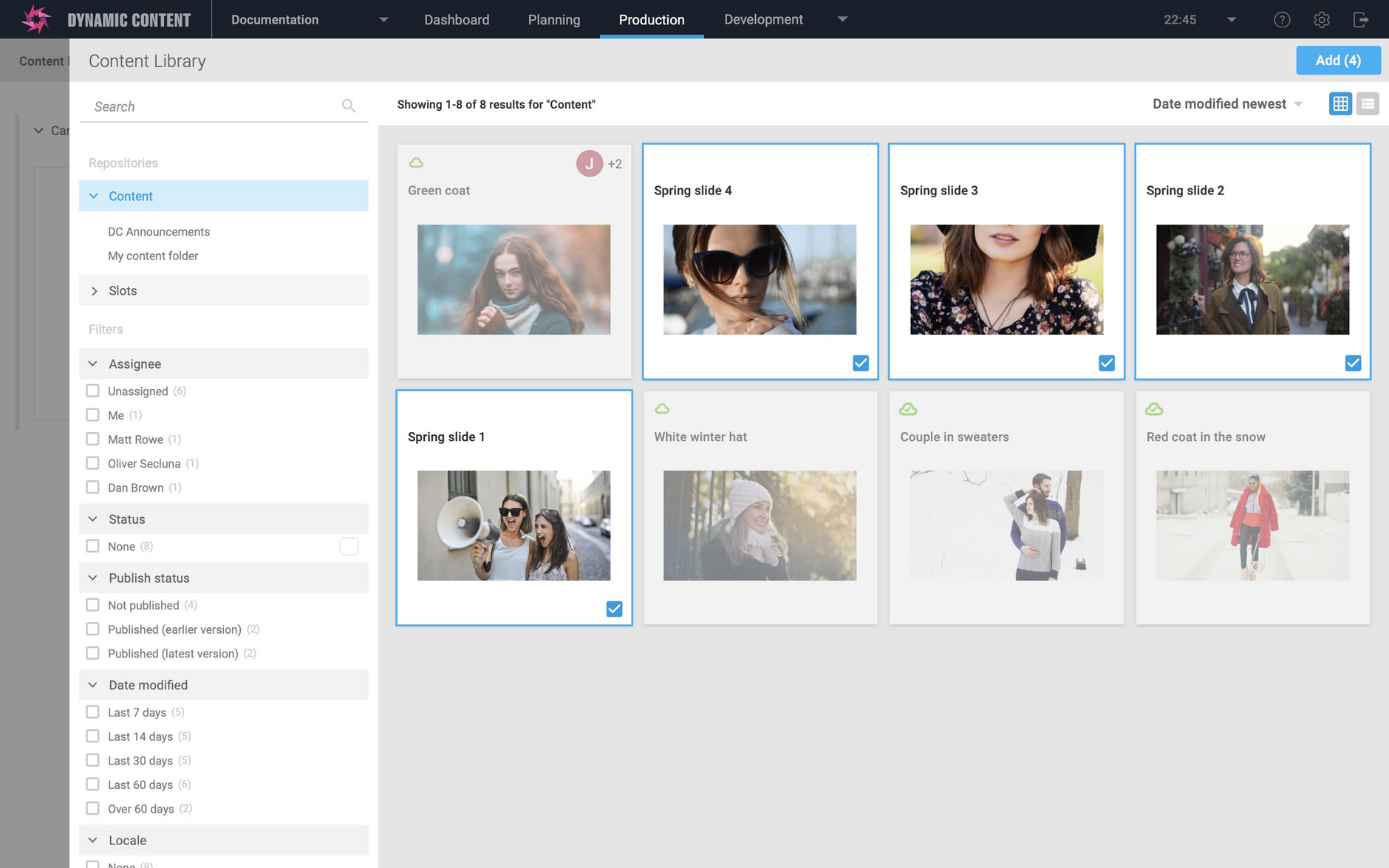Click published cloud icon on Red coat in the snow
The height and width of the screenshot is (868, 1389).
point(1154,409)
